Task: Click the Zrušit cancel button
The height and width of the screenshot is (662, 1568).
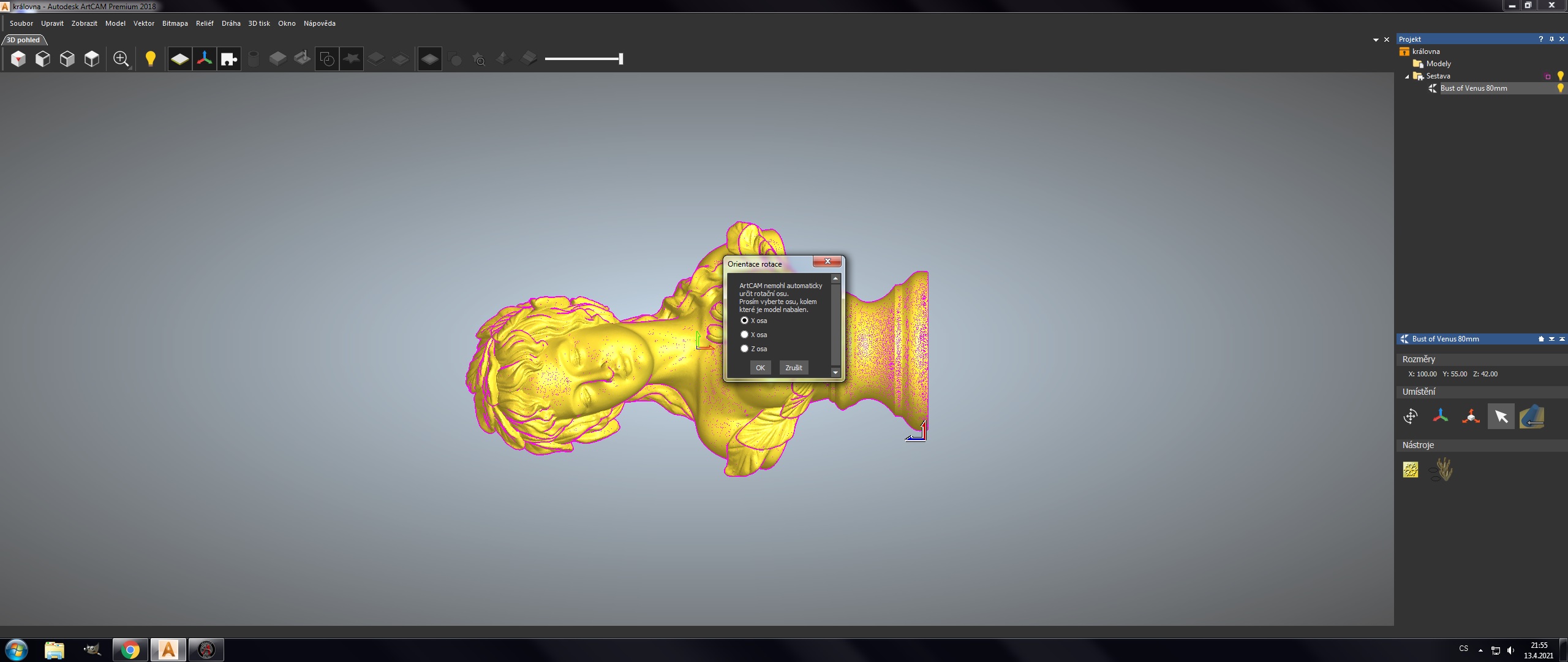Action: click(793, 368)
